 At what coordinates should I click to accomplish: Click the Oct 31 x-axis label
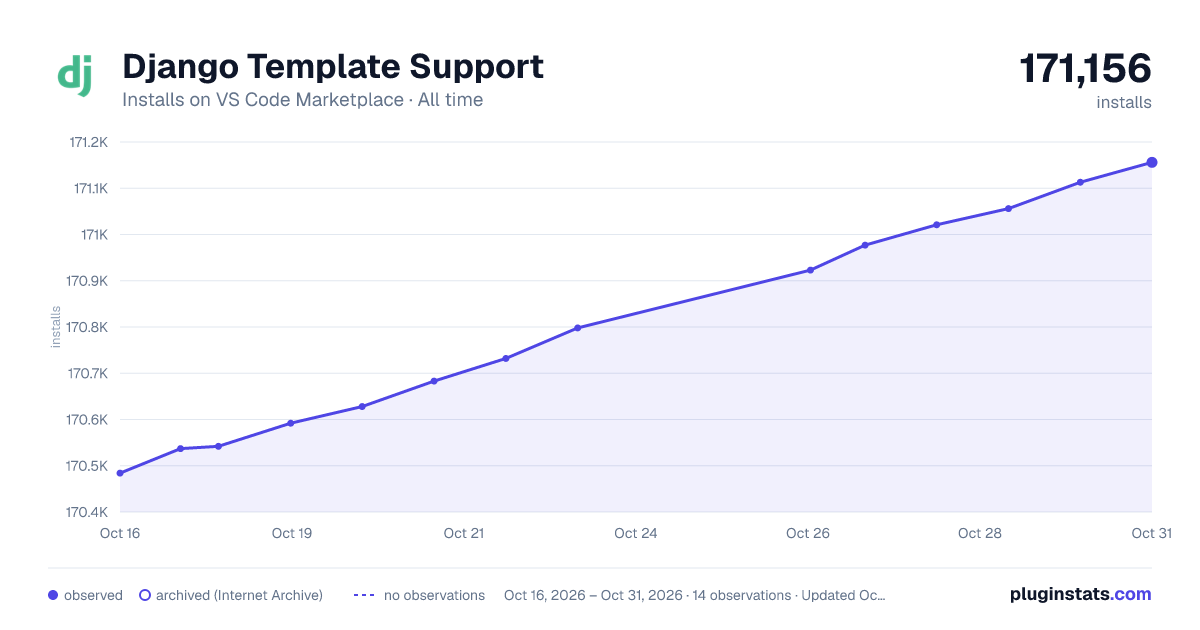pos(1151,533)
